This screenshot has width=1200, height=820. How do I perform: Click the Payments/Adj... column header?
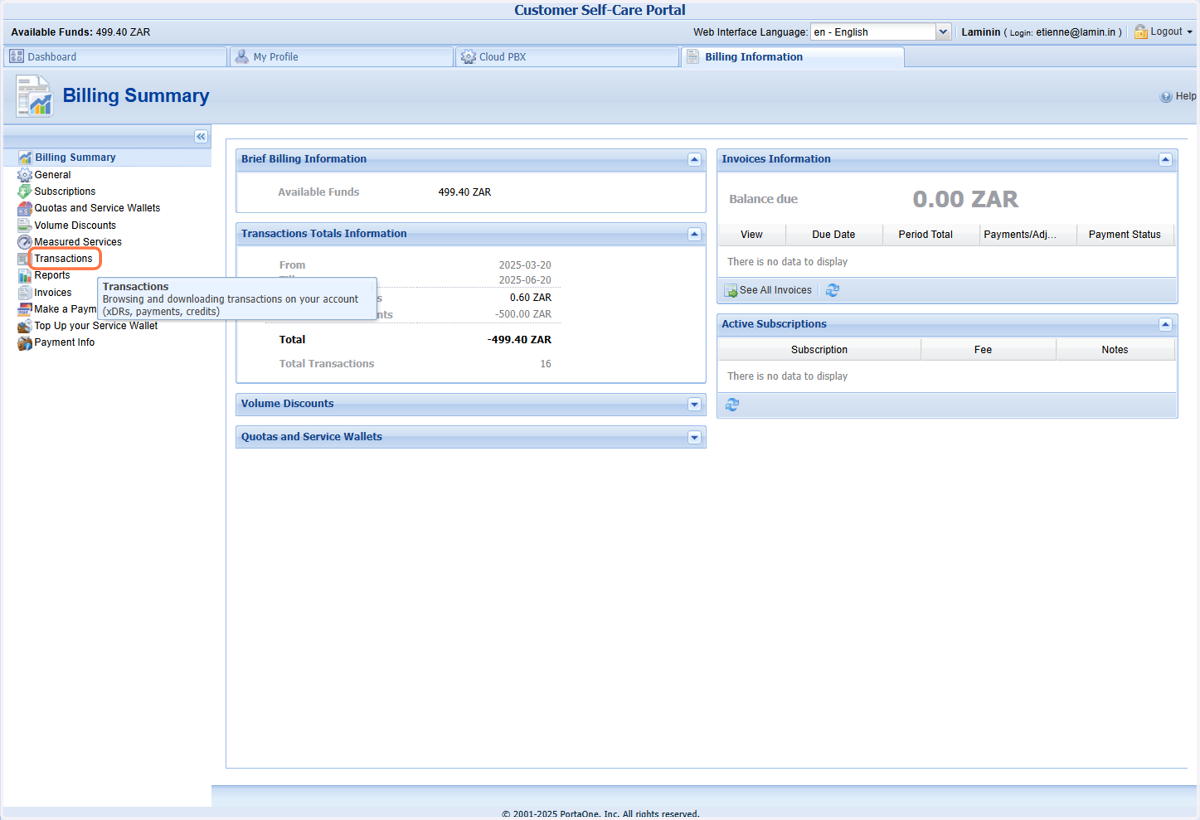[x=1028, y=235]
